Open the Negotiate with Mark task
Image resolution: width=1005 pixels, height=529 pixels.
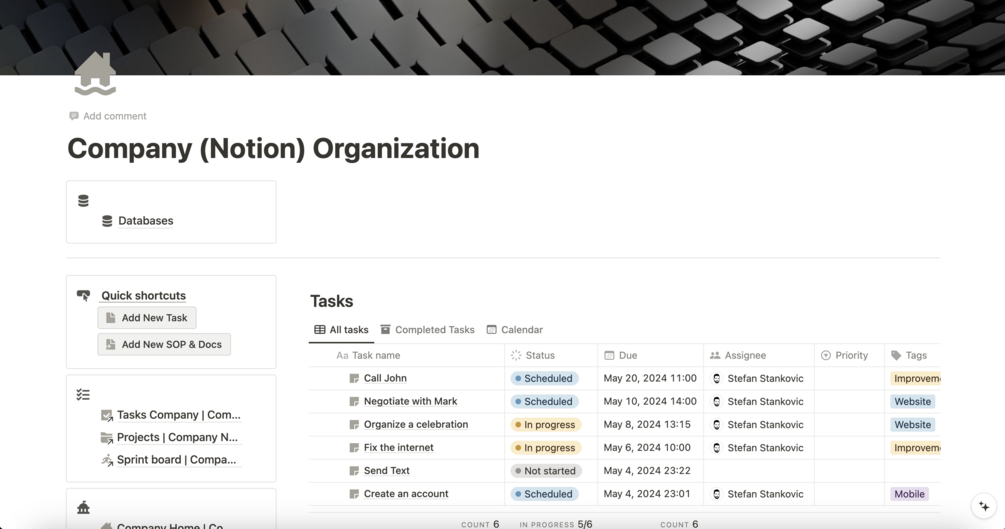[410, 401]
